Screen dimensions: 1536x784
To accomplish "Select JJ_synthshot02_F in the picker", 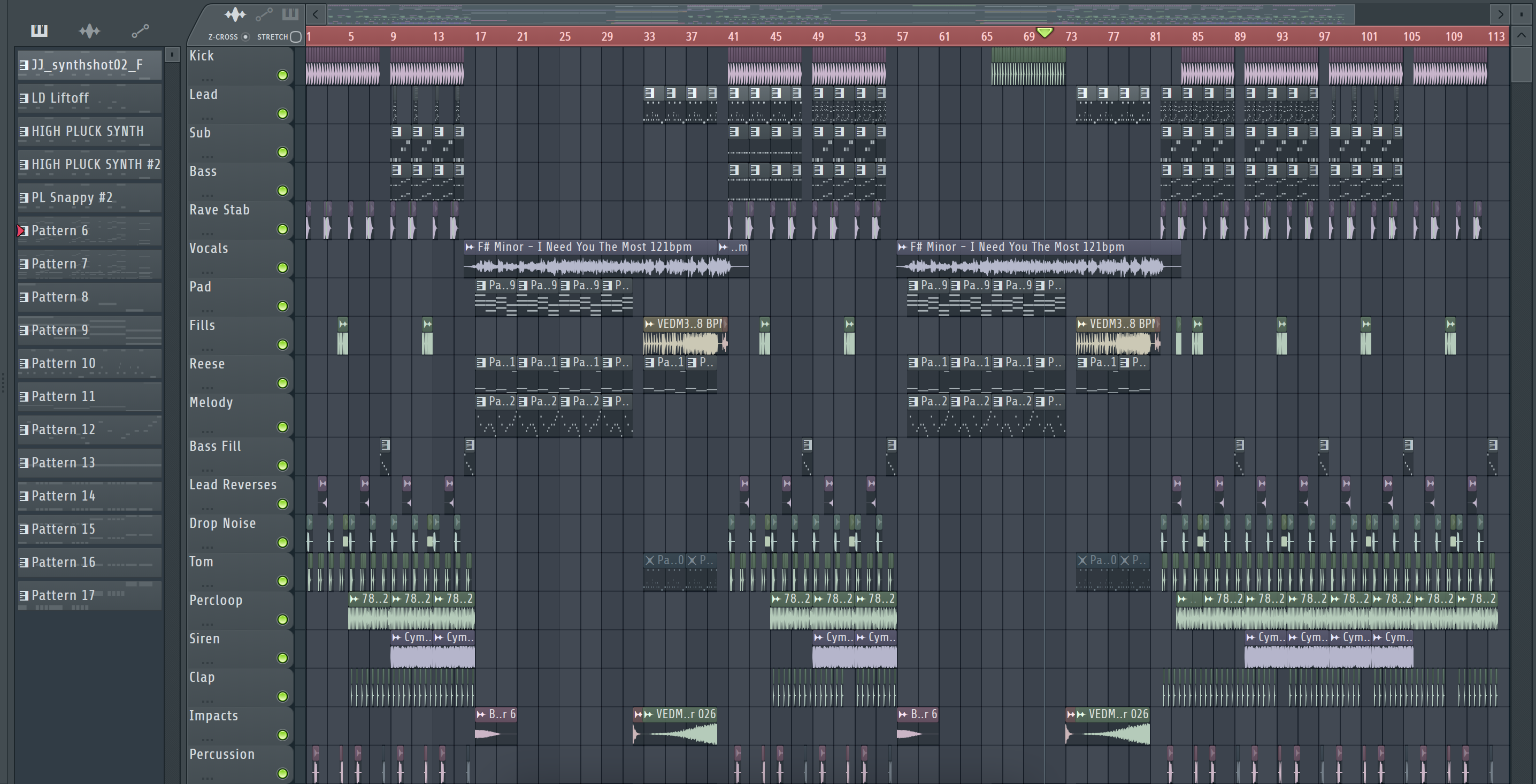I will [89, 65].
